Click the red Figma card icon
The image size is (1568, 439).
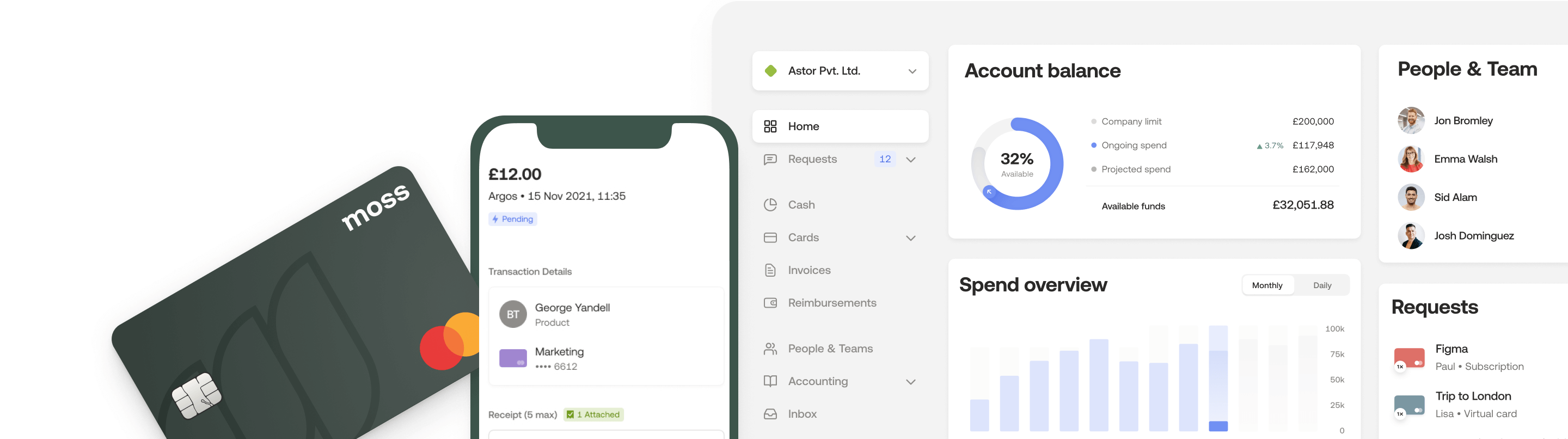click(x=1409, y=357)
